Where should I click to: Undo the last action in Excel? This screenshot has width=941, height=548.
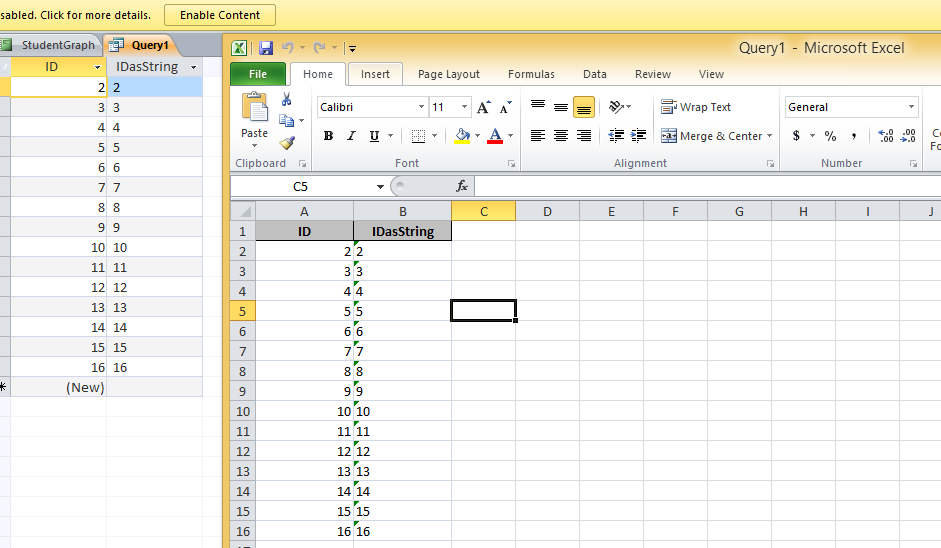(x=288, y=48)
